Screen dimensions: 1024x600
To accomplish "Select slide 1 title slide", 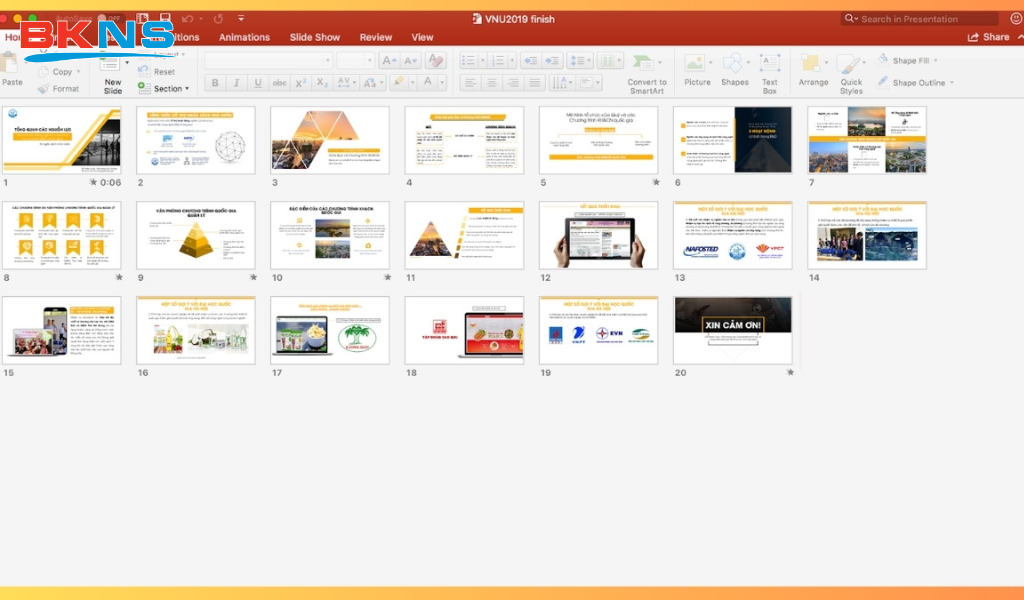I will pyautogui.click(x=61, y=140).
